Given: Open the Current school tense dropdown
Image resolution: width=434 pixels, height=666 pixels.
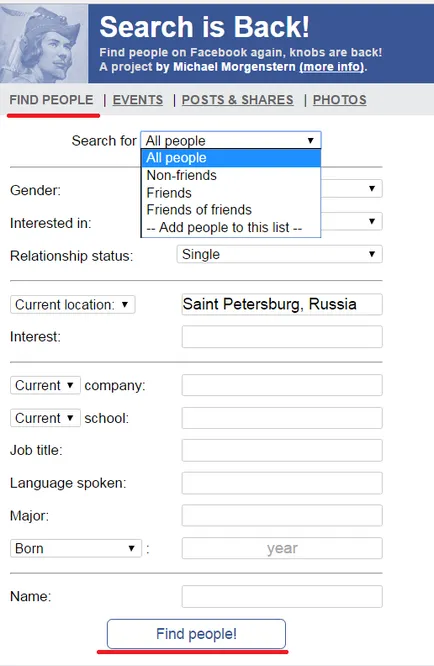Looking at the screenshot, I should [45, 418].
